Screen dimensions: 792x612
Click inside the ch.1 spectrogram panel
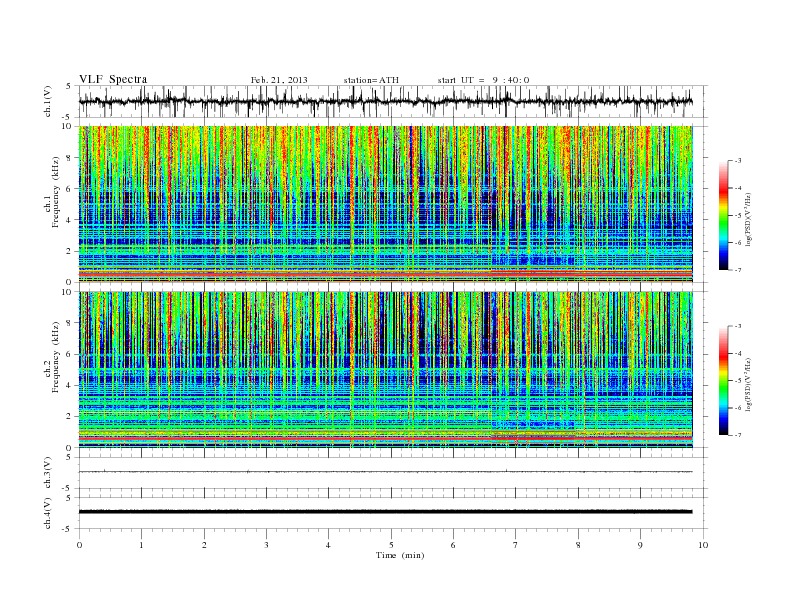click(x=385, y=204)
